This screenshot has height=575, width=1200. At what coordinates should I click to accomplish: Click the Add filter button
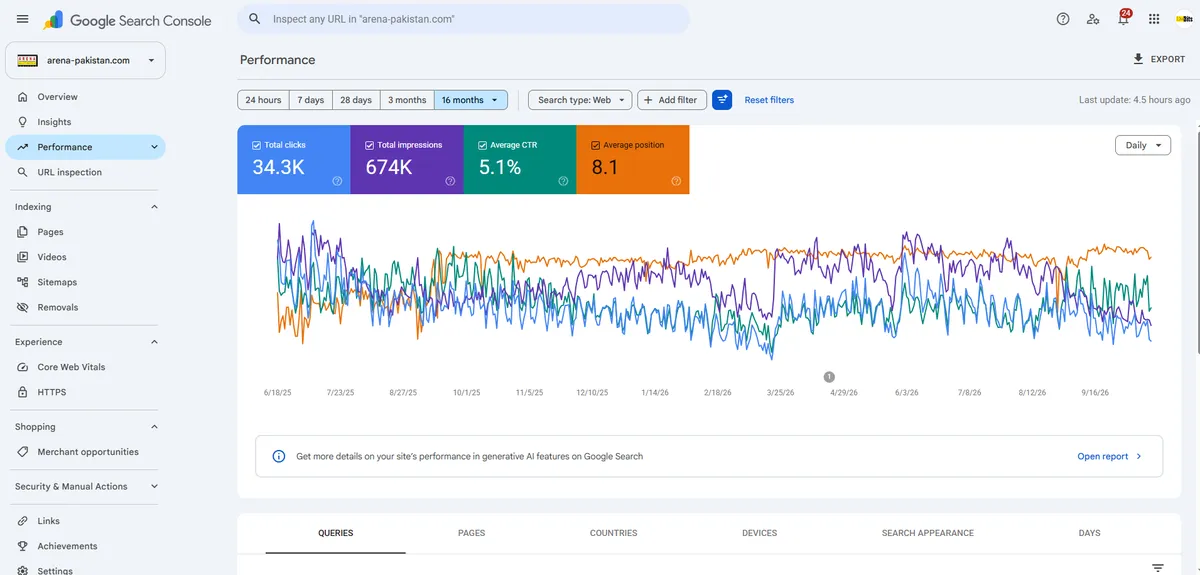click(672, 100)
